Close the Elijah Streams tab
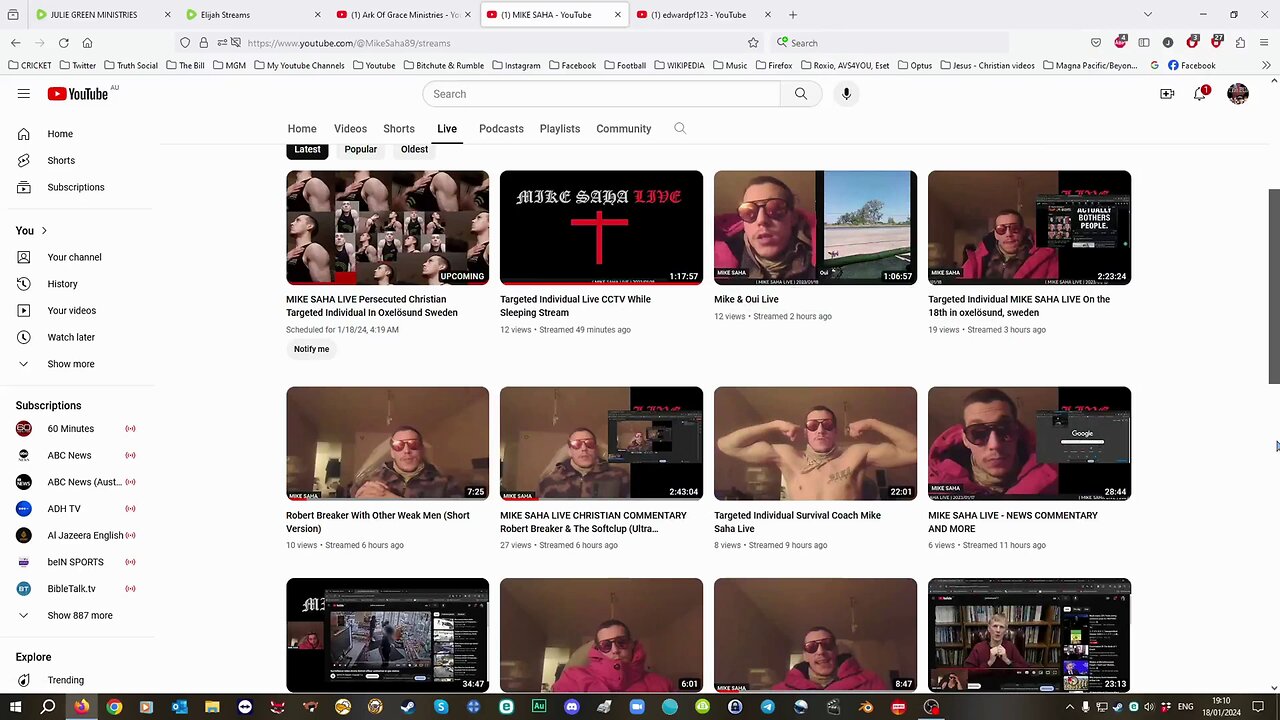The width and height of the screenshot is (1280, 720). tap(318, 15)
